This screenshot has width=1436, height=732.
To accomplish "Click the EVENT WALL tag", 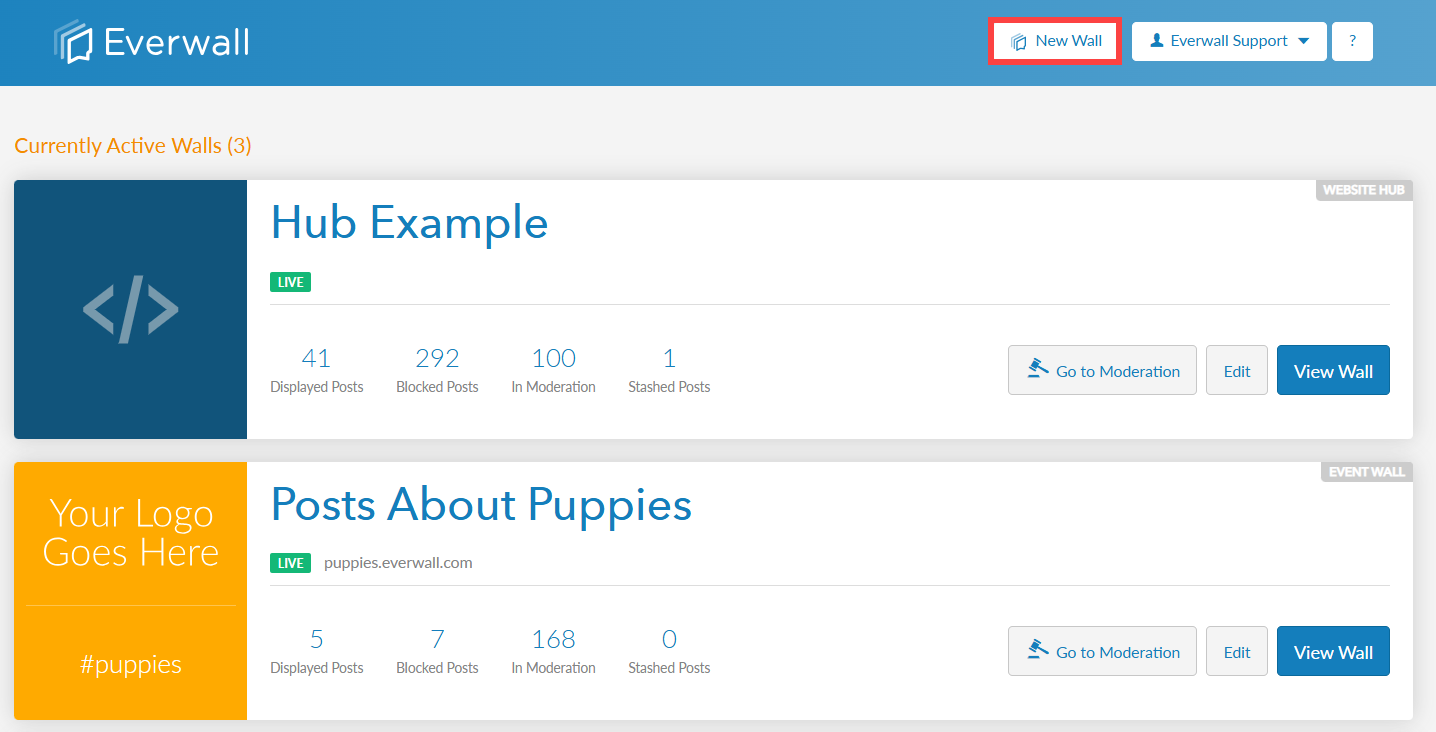I will point(1367,471).
